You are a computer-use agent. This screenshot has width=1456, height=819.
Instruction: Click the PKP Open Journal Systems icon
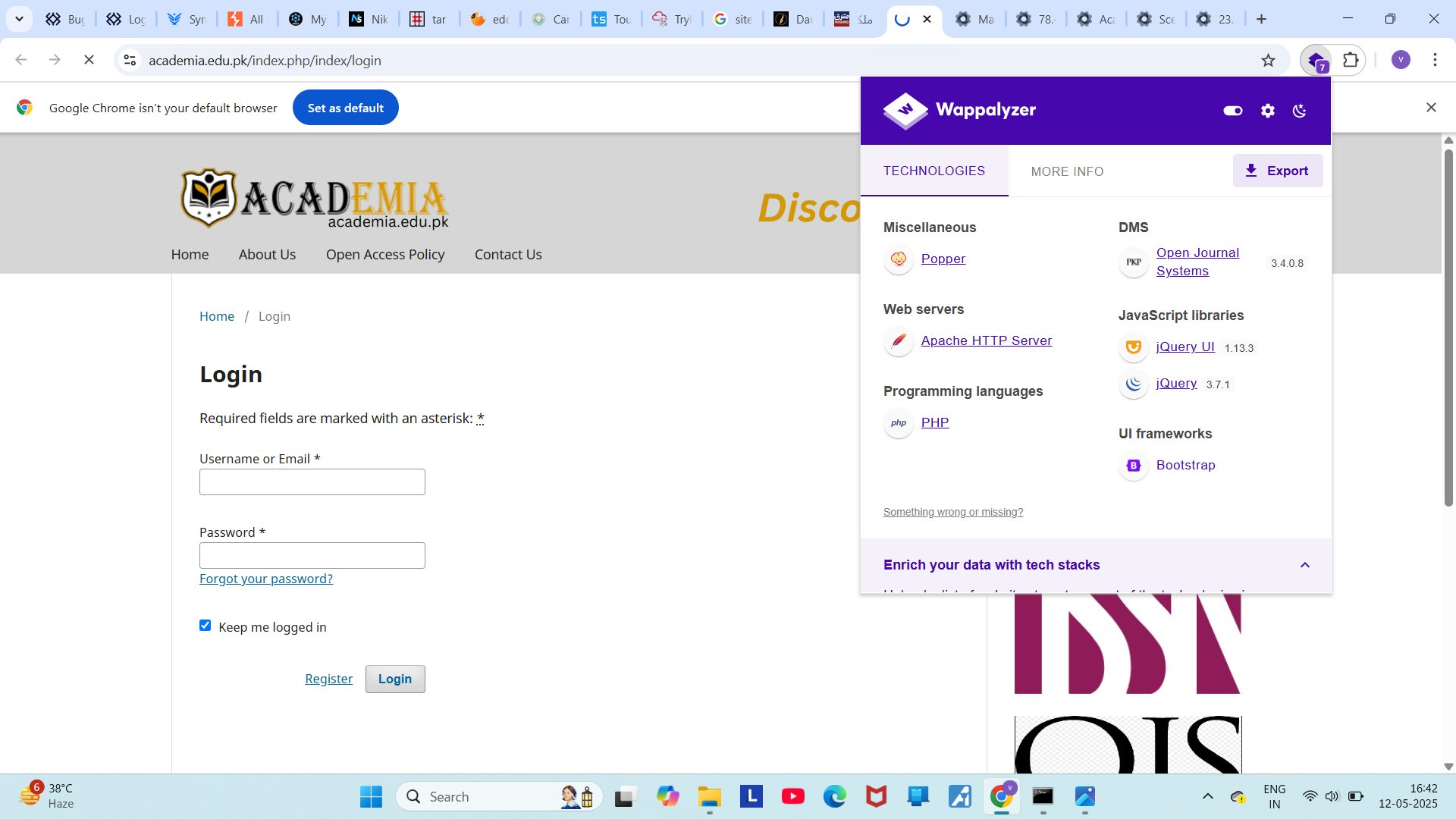(x=1134, y=262)
